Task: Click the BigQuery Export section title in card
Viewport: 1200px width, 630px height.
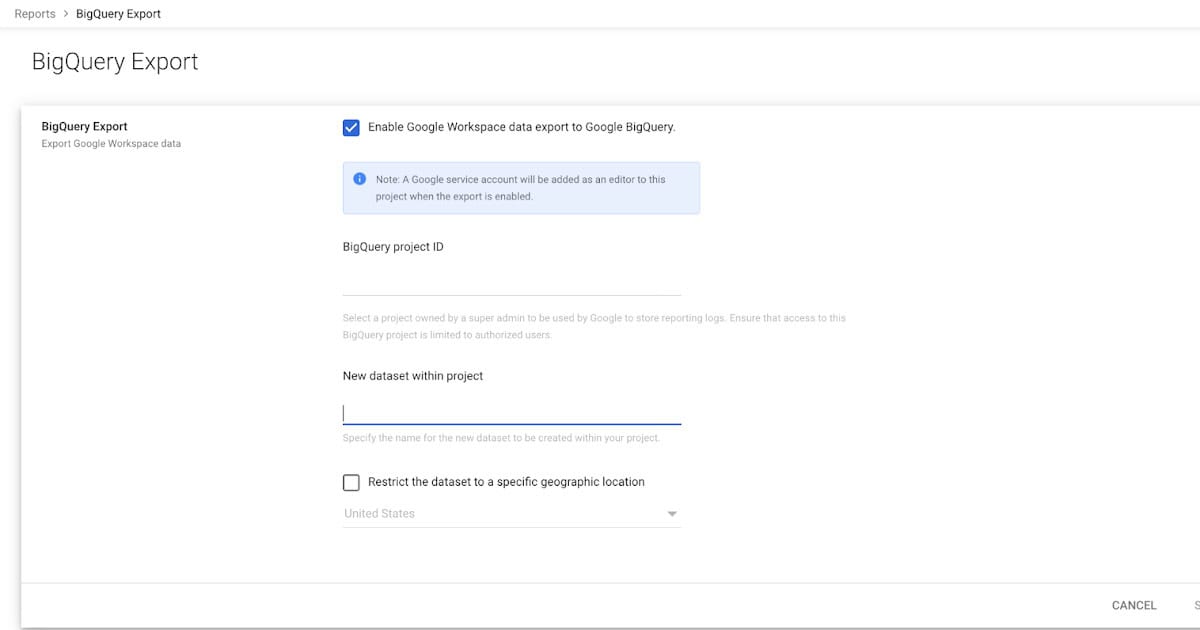Action: 84,127
